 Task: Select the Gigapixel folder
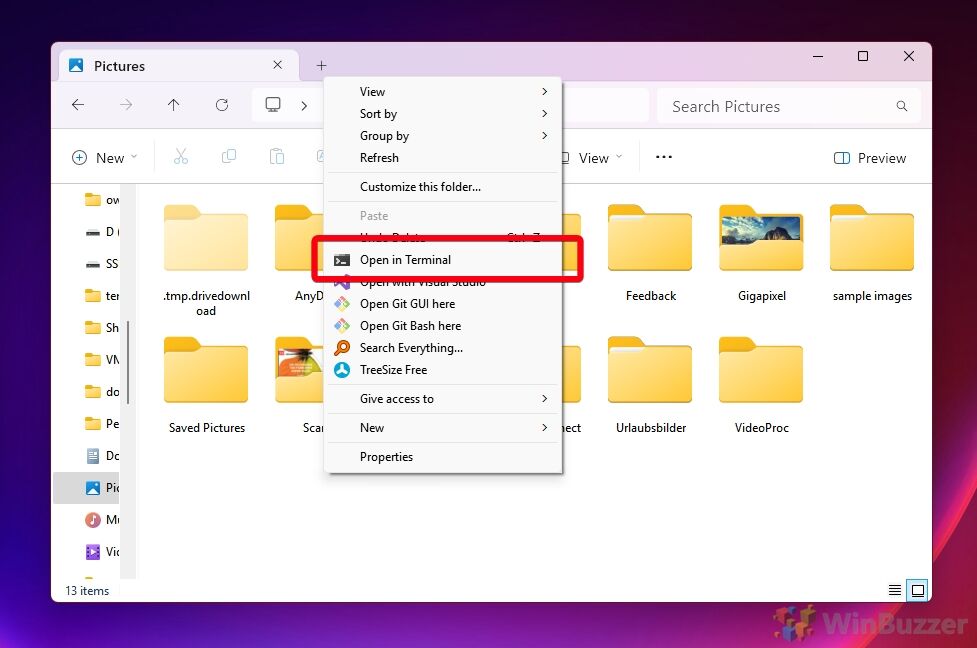point(761,254)
